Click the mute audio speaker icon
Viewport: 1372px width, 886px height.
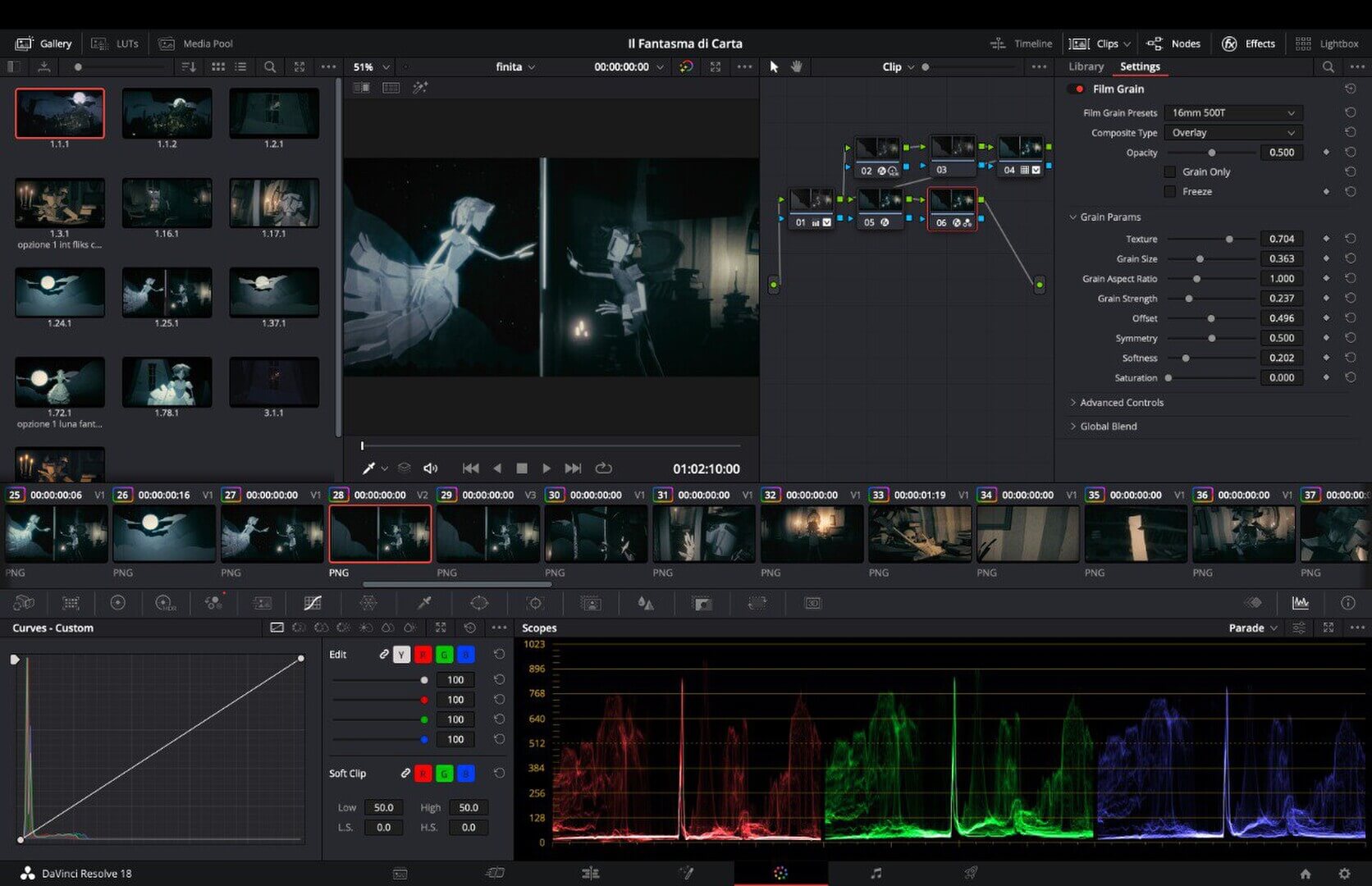pos(430,468)
